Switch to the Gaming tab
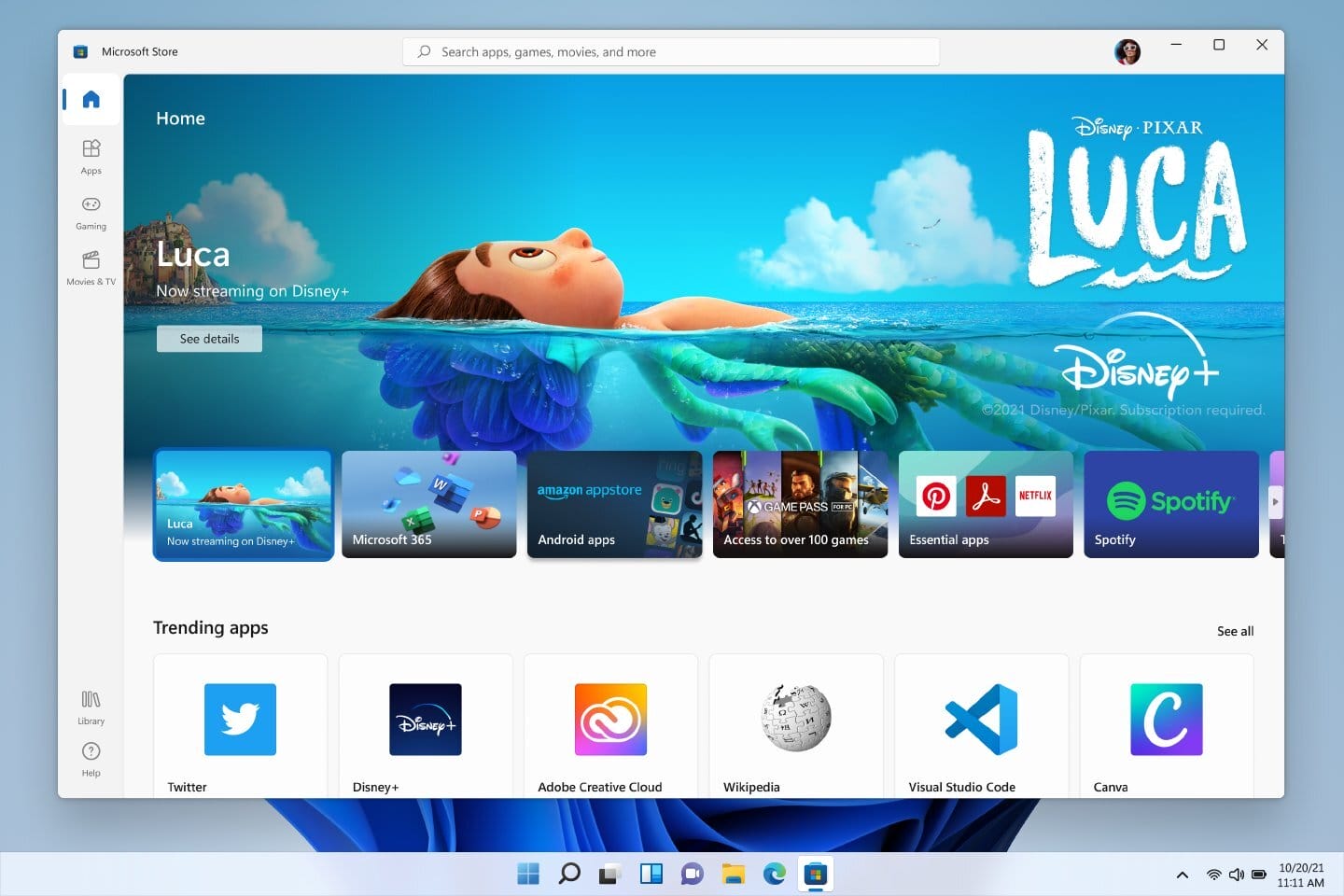 coord(90,213)
